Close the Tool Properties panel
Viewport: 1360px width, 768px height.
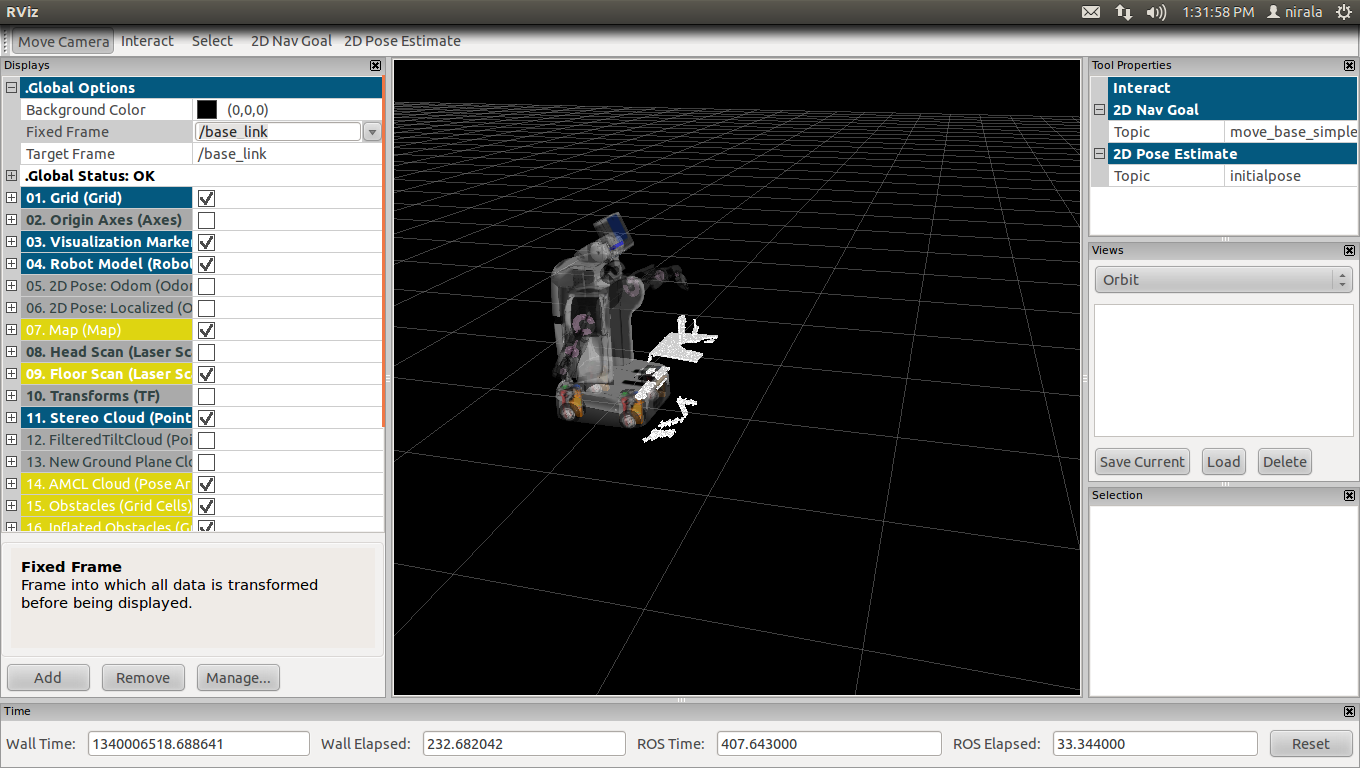point(1349,66)
